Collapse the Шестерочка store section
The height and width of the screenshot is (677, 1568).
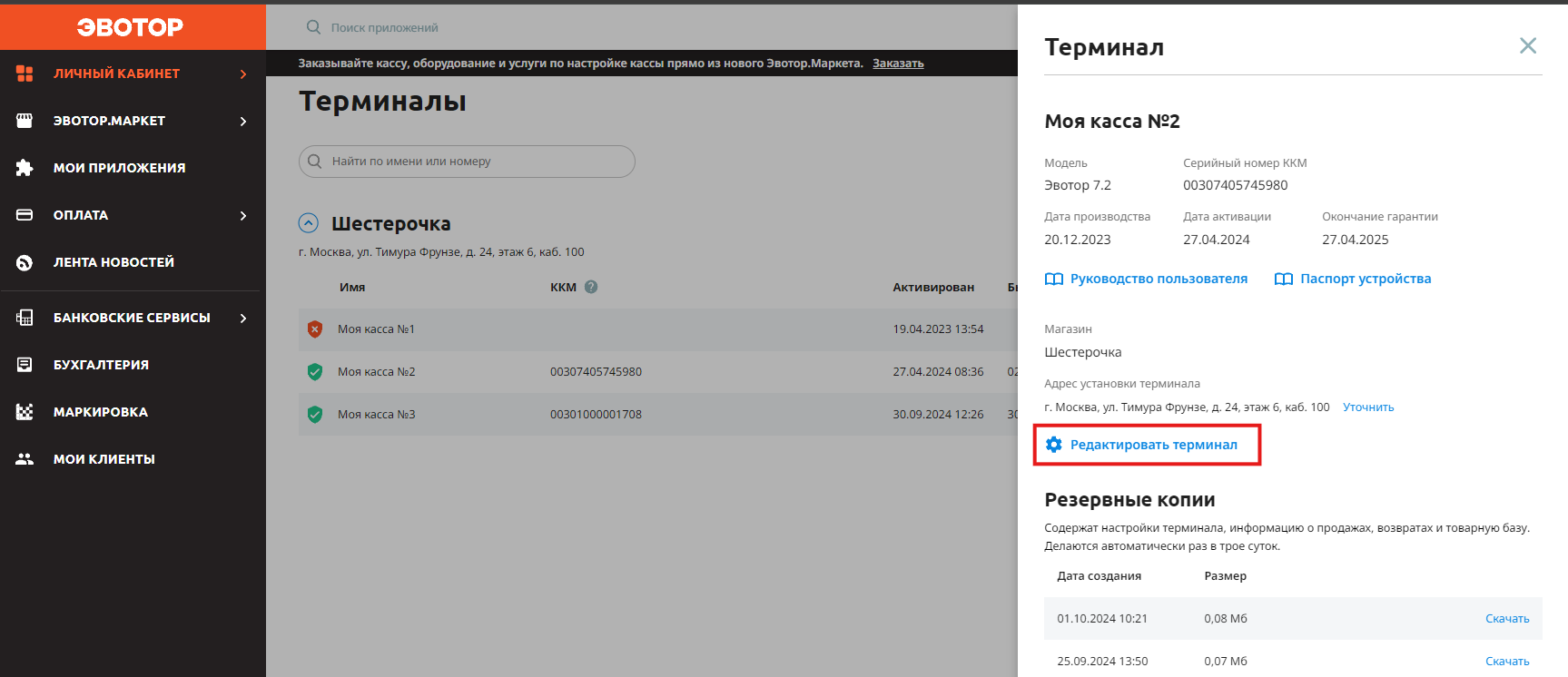point(309,223)
